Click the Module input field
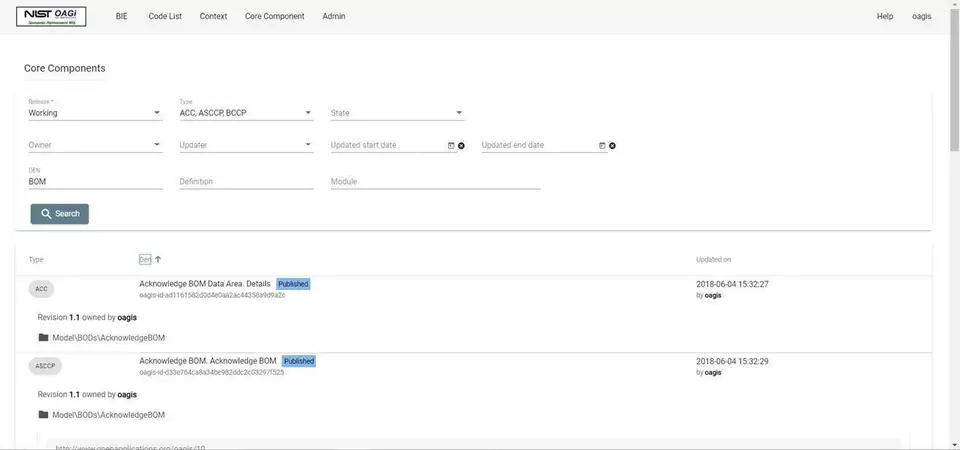Screen dimensions: 960x450 435,182
